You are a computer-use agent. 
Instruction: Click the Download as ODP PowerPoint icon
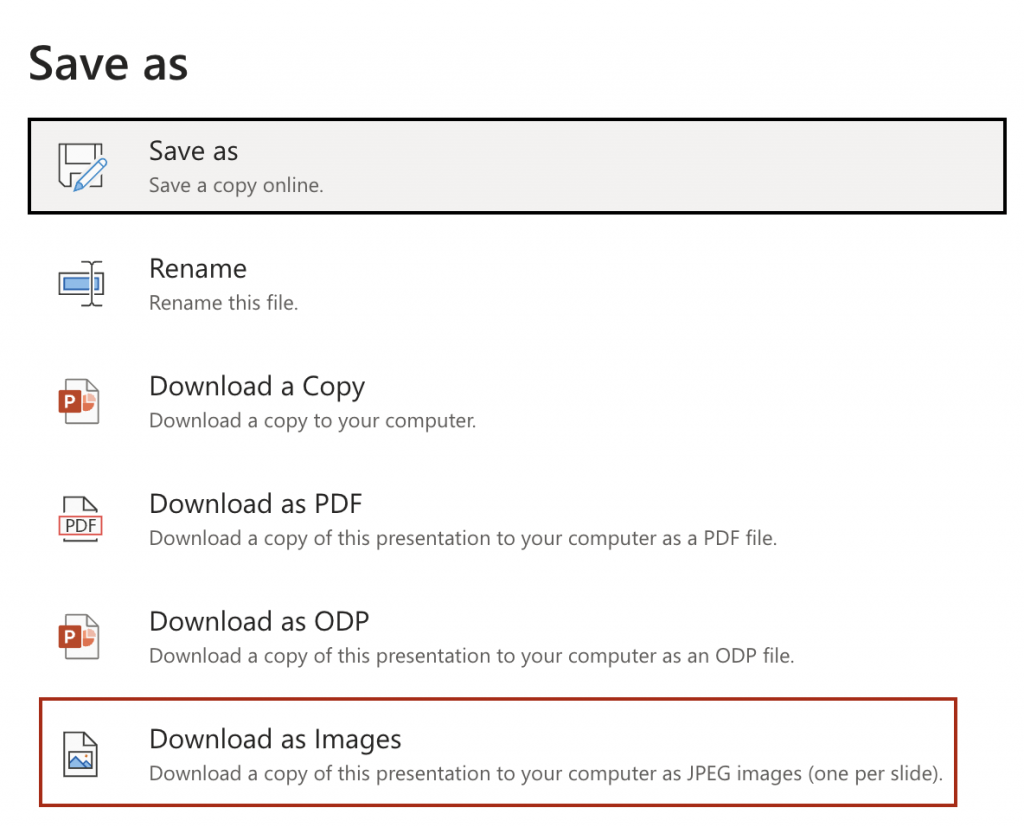coord(79,636)
